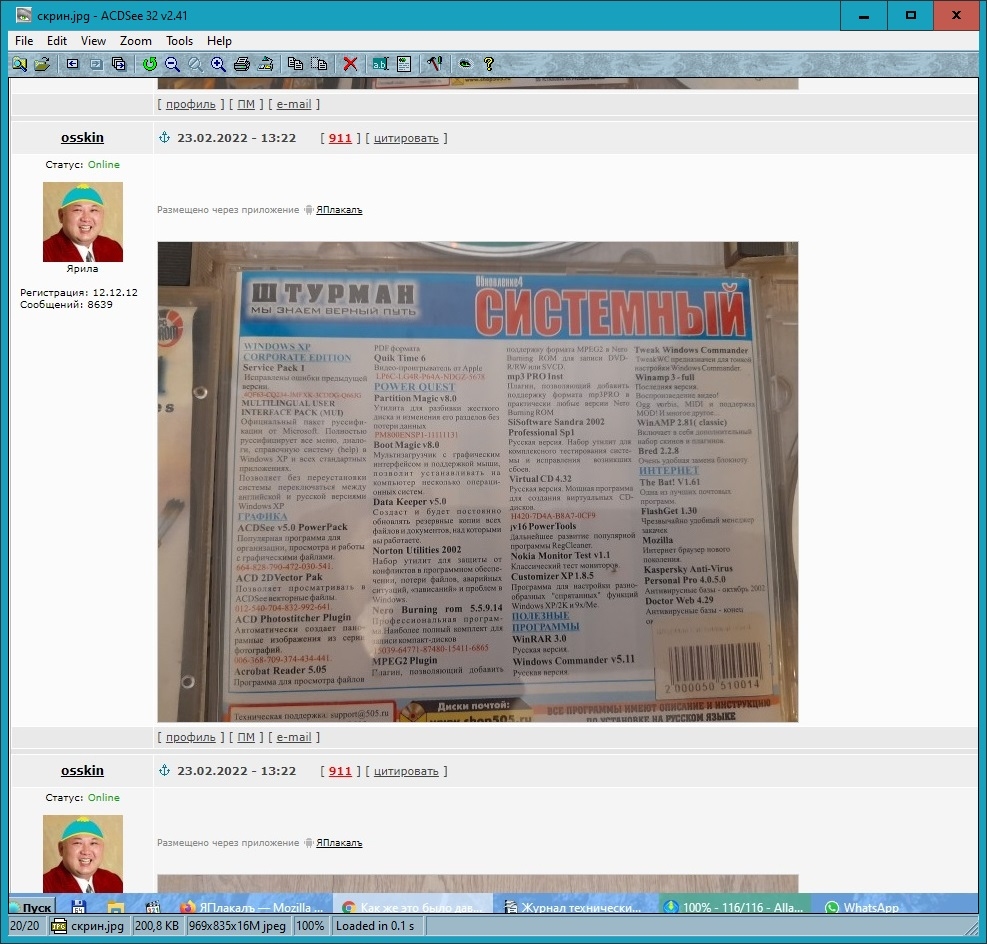This screenshot has height=944, width=987.
Task: Click the Пуск start button in the pictured taskbar
Action: [x=32, y=907]
